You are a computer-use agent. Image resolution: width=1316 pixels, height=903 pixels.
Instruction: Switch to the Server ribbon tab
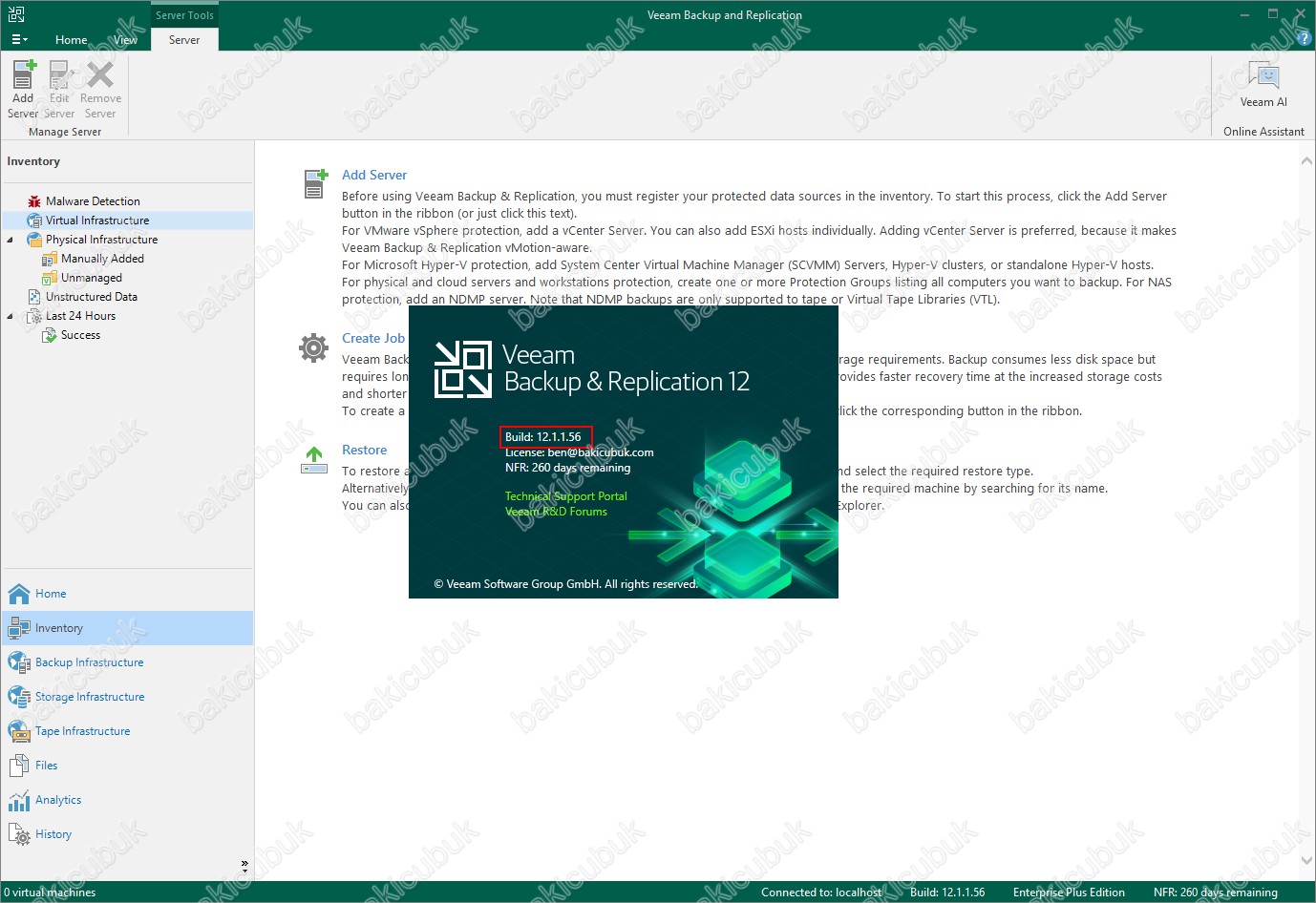pyautogui.click(x=184, y=40)
